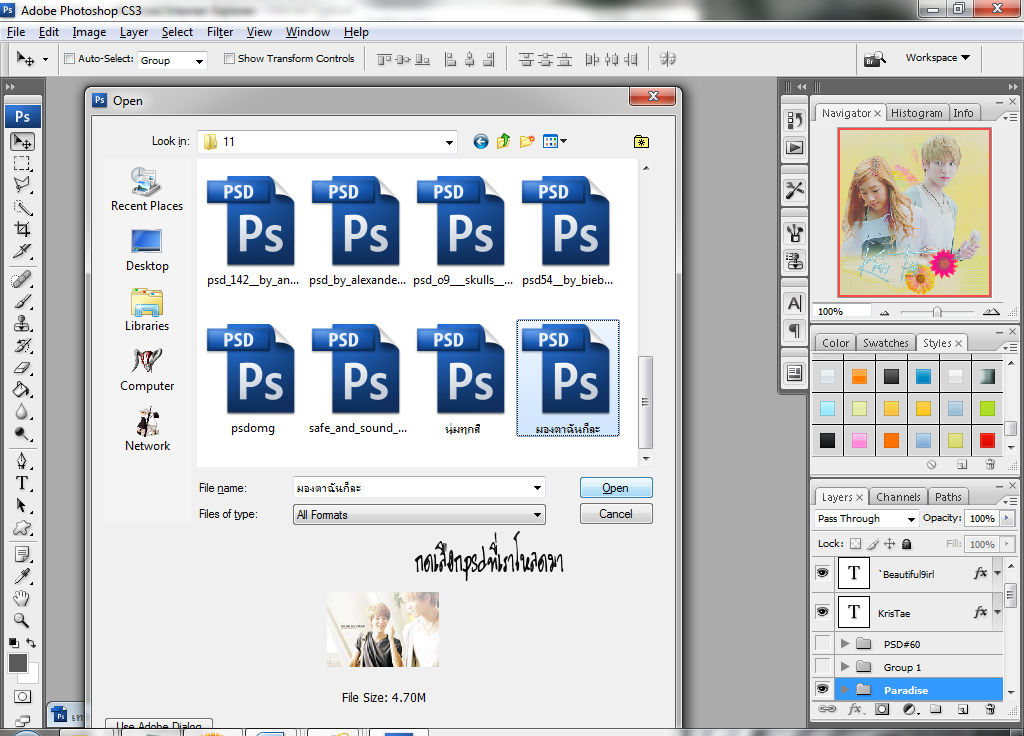1024x736 pixels.
Task: Open the File name dropdown
Action: (537, 488)
